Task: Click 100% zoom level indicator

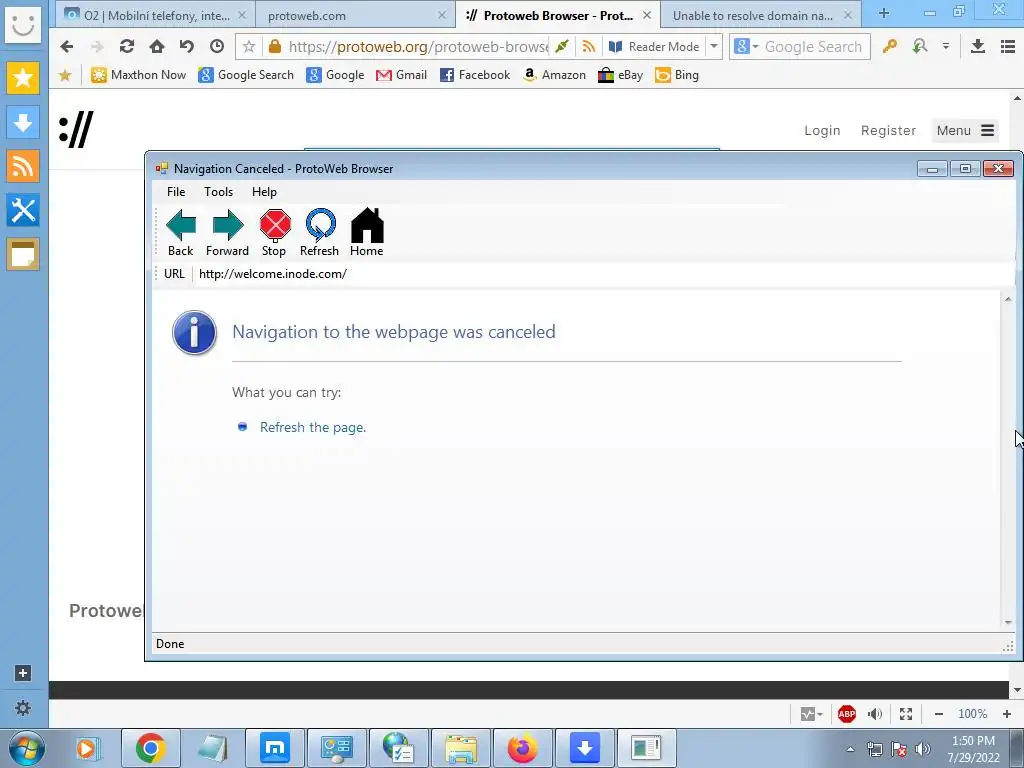Action: click(972, 714)
